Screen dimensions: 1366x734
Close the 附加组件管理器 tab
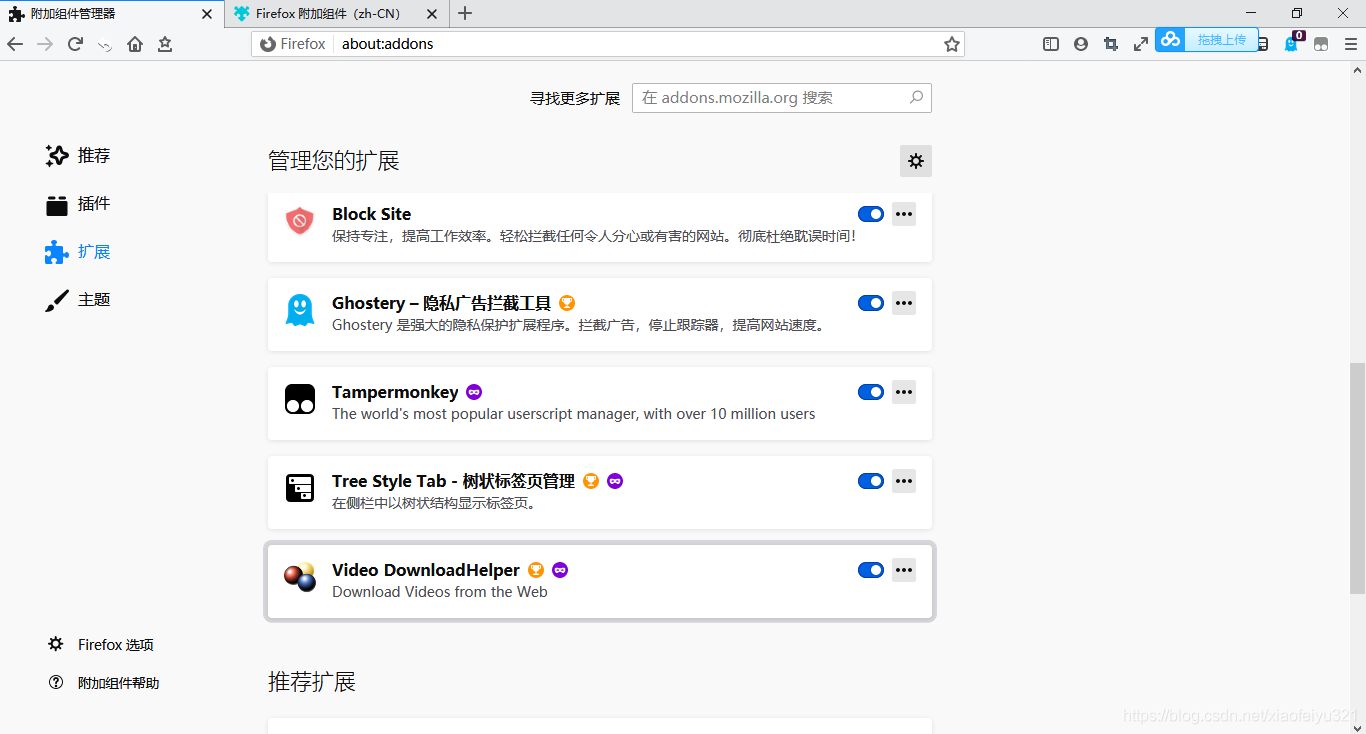coord(207,14)
